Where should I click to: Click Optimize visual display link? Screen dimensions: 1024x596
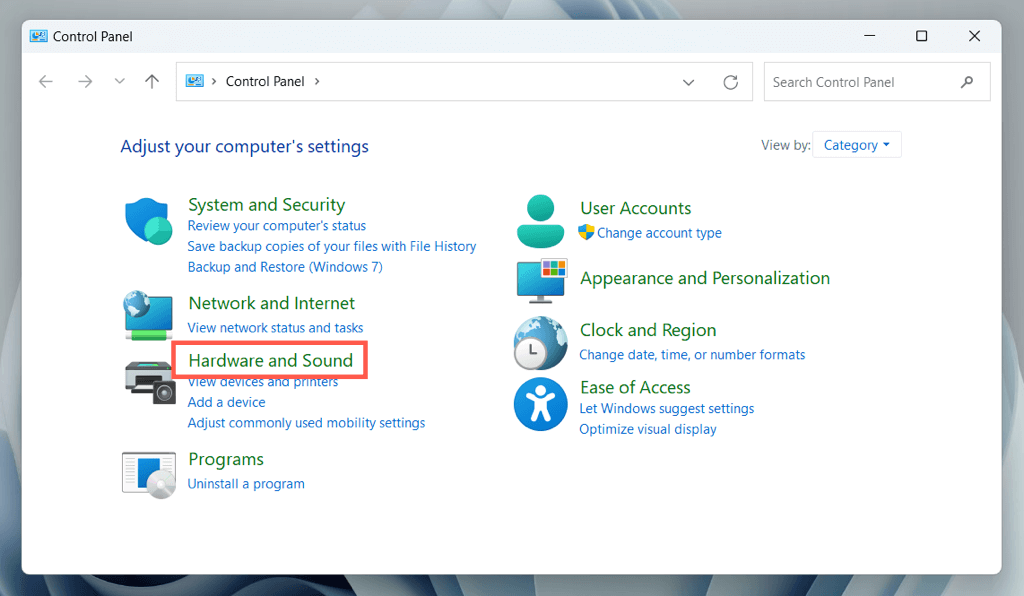click(648, 430)
